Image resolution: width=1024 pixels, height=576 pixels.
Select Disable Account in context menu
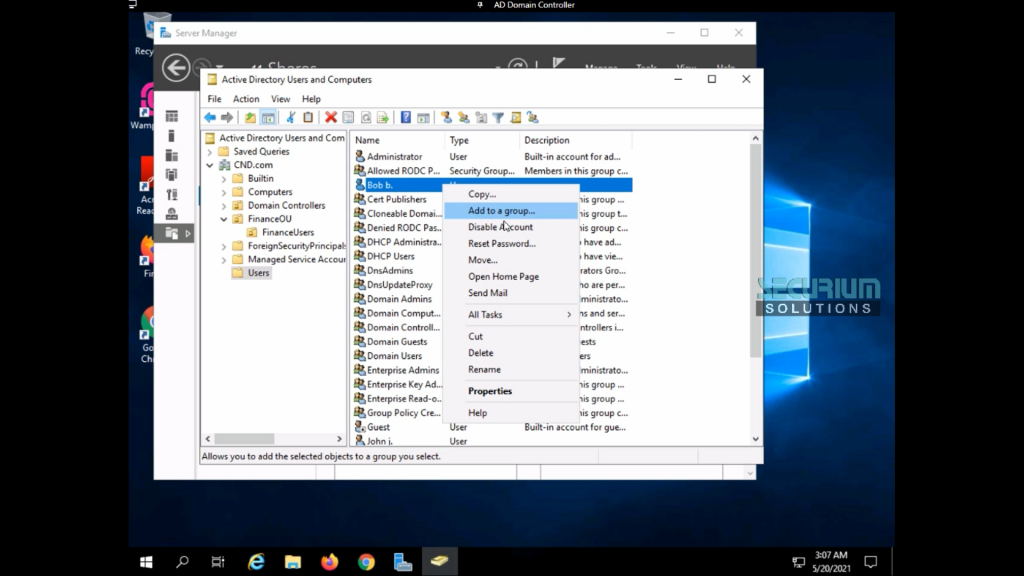coord(511,227)
